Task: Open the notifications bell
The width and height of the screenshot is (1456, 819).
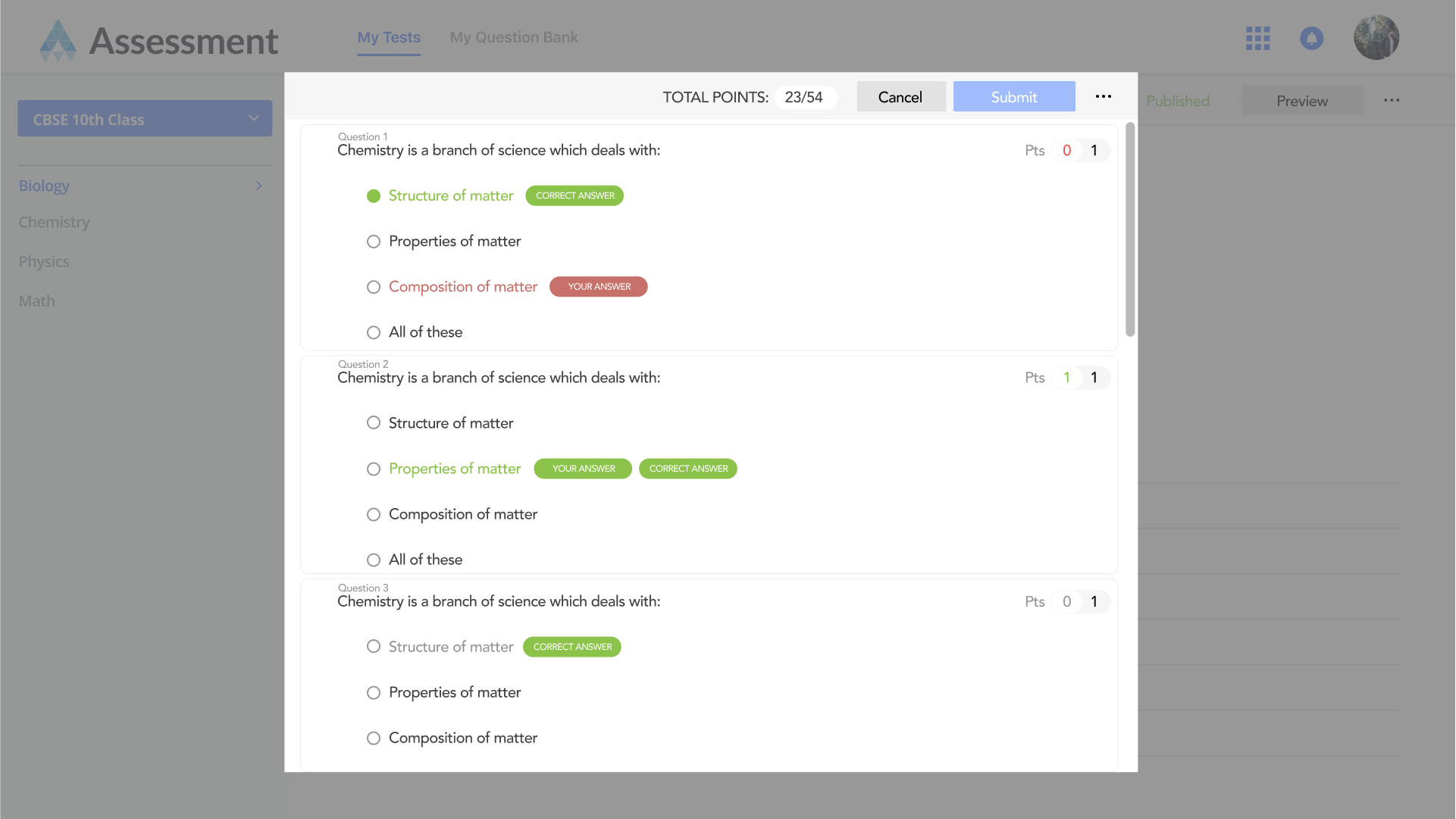Action: 1311,38
